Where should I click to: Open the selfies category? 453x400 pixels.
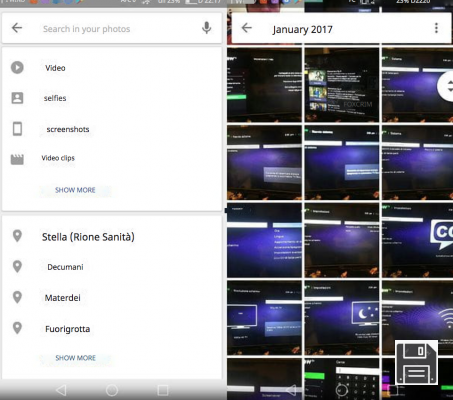pos(112,98)
